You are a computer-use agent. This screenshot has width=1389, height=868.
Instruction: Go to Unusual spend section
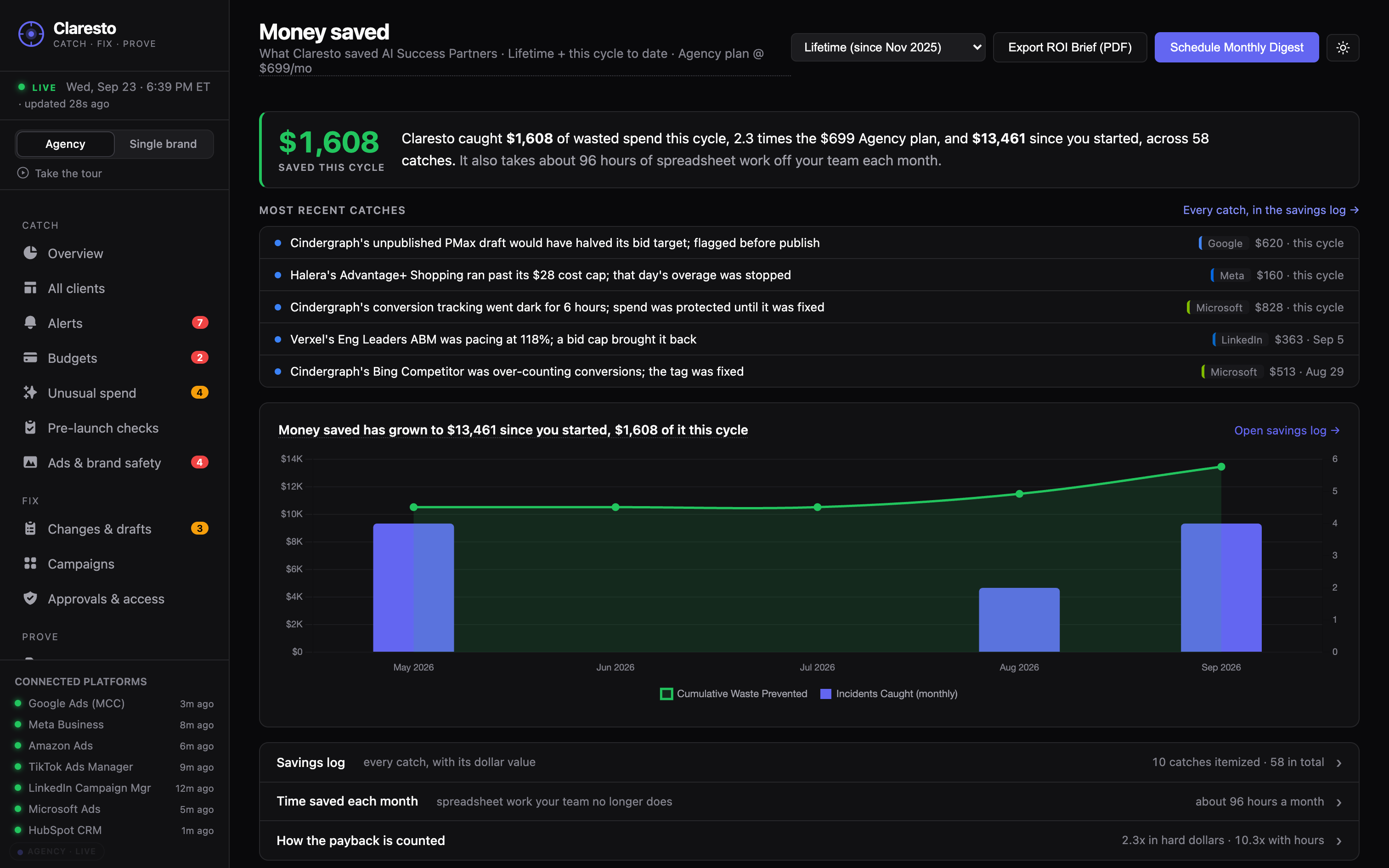click(115, 393)
